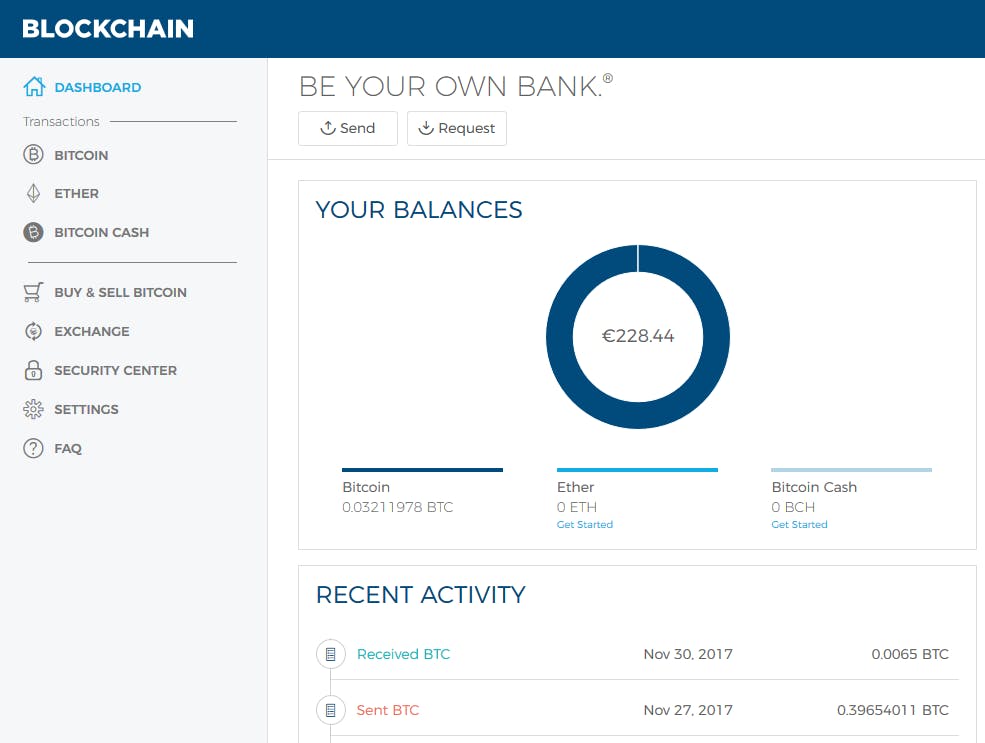Click the shopping cart Buy & Sell icon

click(x=34, y=292)
